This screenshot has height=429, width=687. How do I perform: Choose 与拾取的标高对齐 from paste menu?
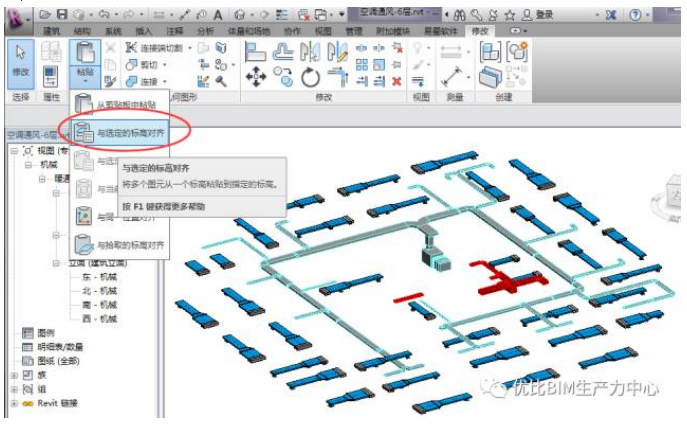(131, 244)
